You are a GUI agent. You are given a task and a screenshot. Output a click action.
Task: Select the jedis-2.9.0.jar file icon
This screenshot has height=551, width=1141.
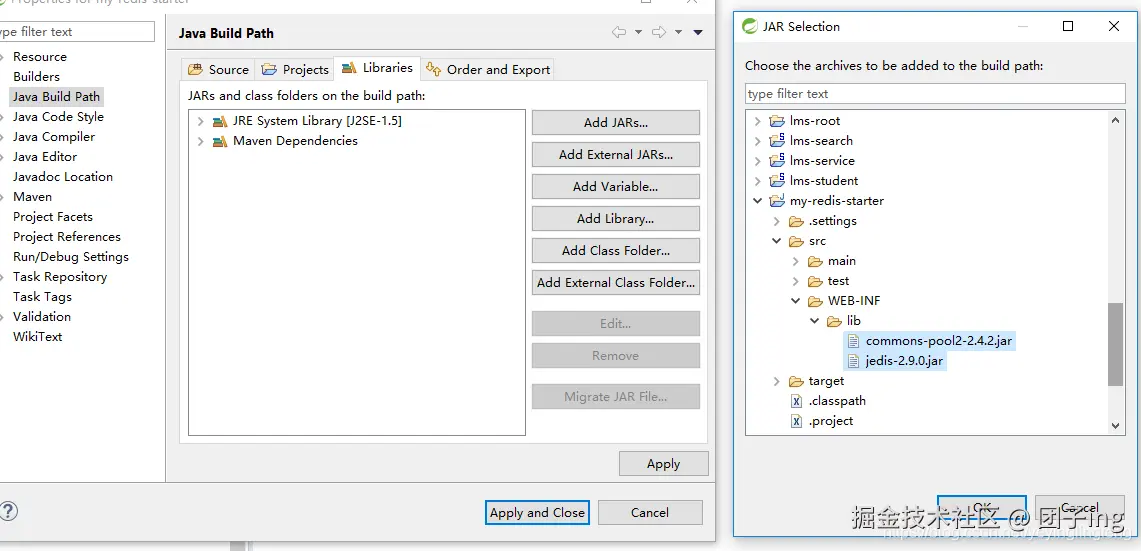[853, 361]
